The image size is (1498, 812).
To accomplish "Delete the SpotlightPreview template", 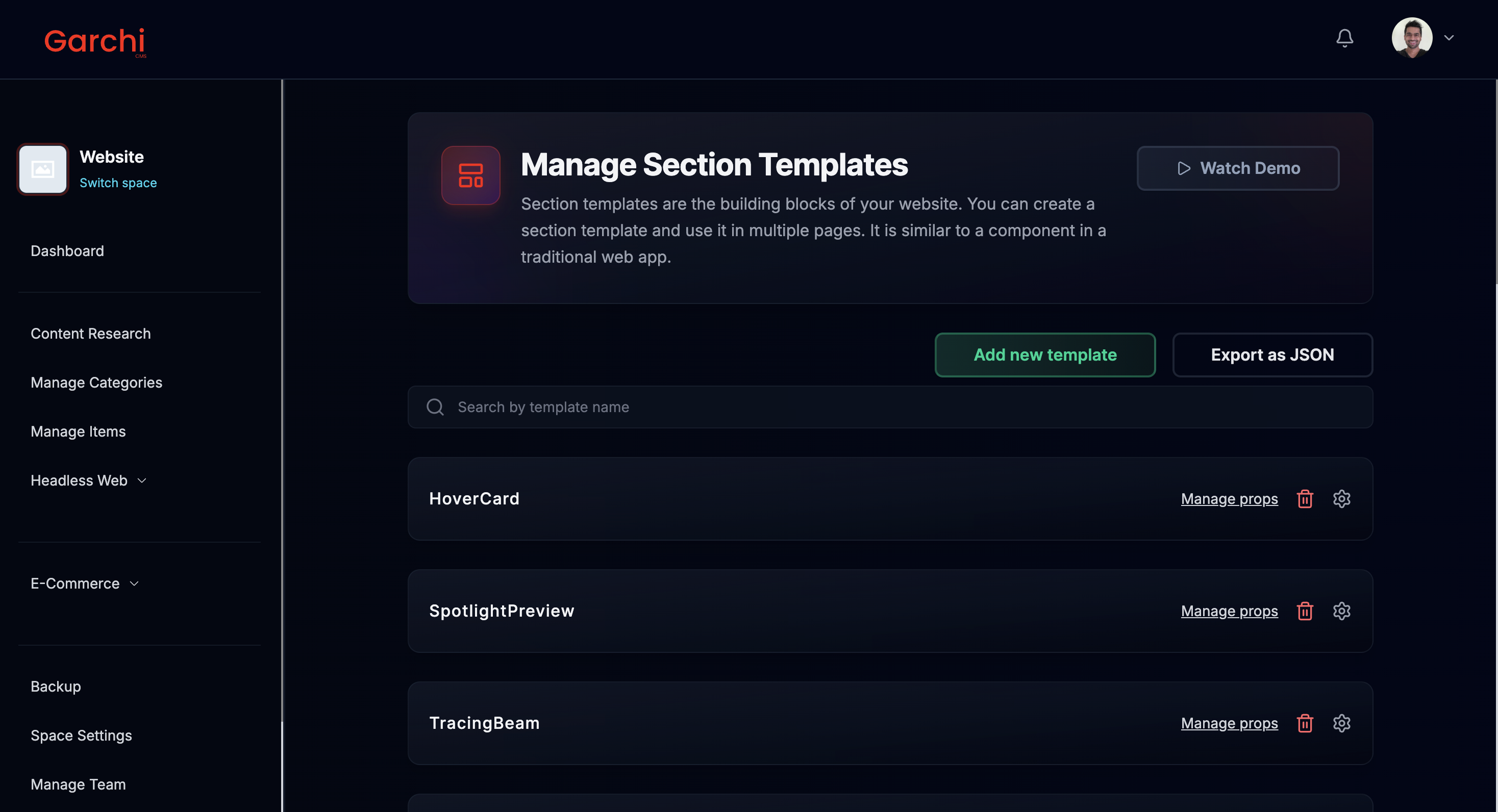I will click(1304, 611).
